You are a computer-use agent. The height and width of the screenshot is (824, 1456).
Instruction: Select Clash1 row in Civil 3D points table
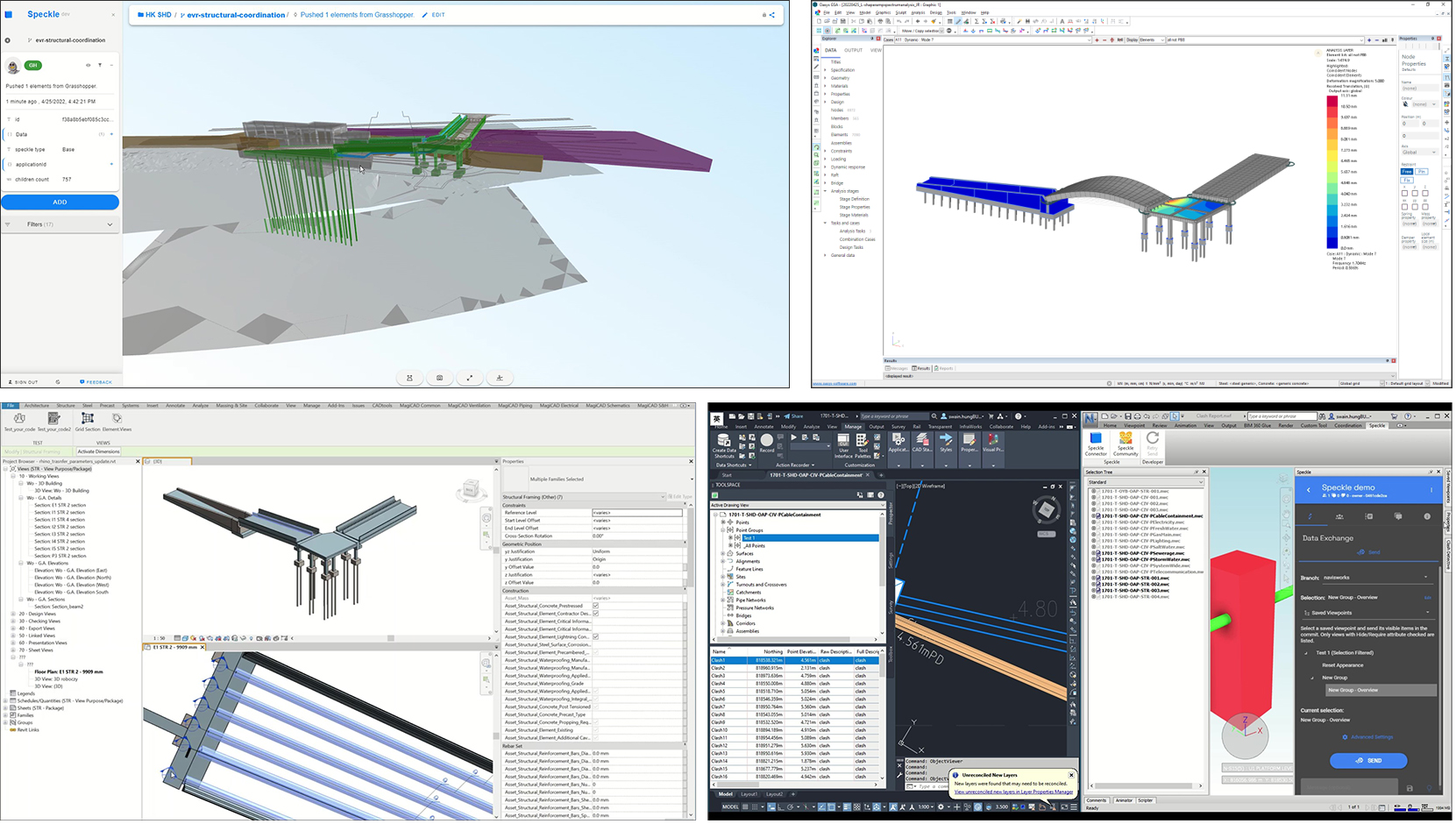click(797, 662)
